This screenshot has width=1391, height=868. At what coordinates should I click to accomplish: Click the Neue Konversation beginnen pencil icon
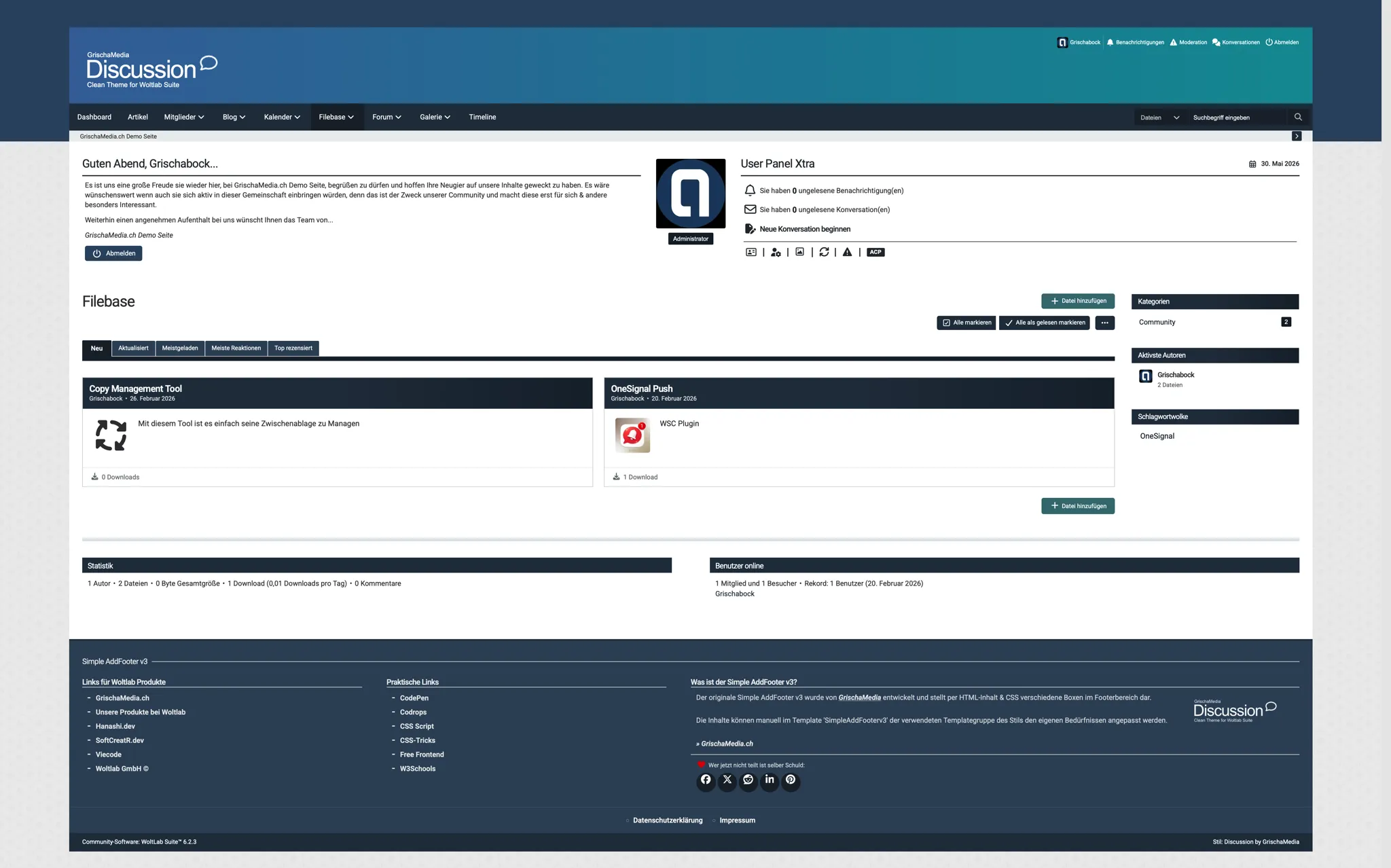750,229
